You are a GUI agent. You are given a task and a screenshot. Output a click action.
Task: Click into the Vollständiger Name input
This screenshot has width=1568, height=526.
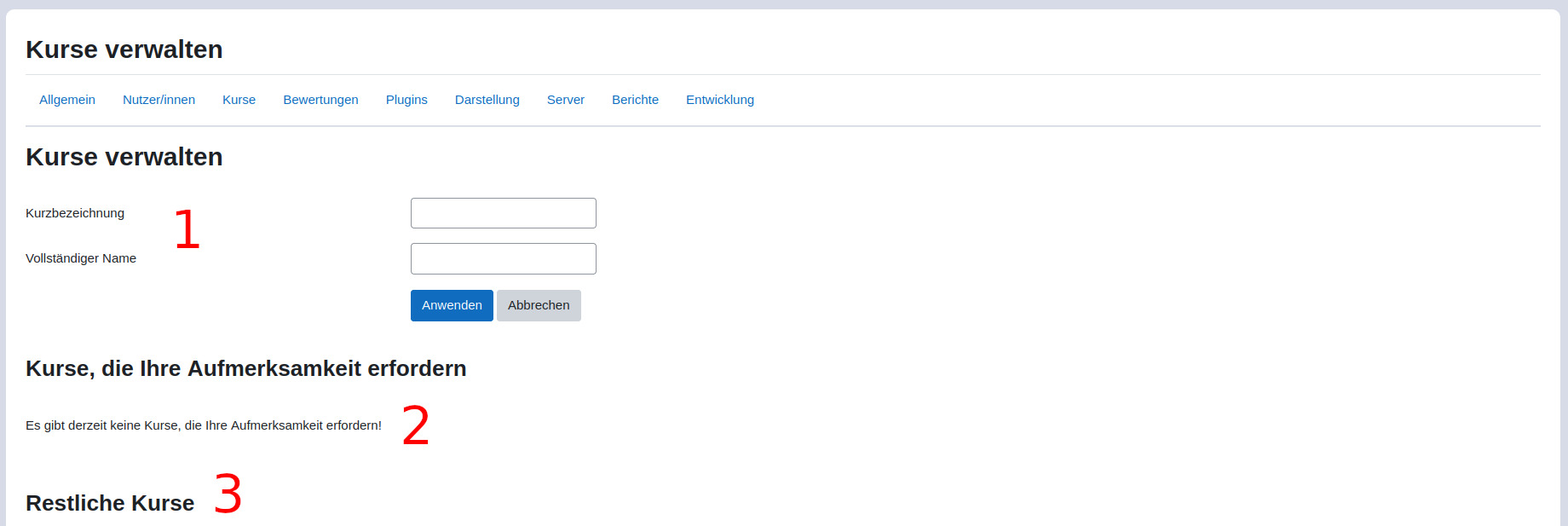[503, 259]
